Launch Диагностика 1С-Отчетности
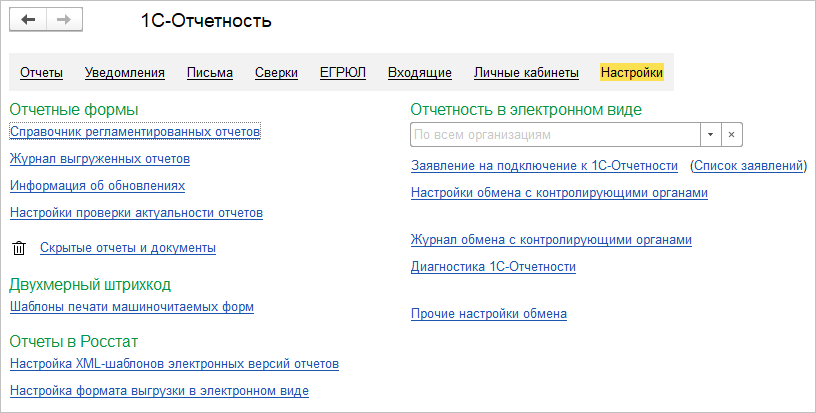Image resolution: width=816 pixels, height=413 pixels. tap(493, 267)
